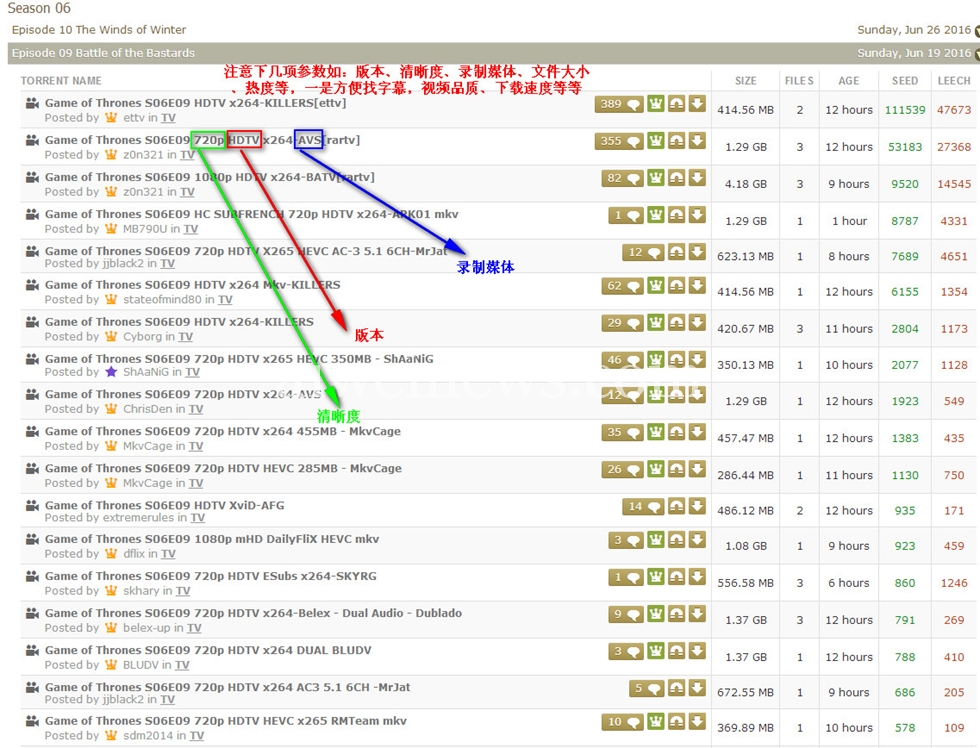Image resolution: width=980 pixels, height=748 pixels.
Task: View uploader profile belex-up
Action: tap(147, 627)
